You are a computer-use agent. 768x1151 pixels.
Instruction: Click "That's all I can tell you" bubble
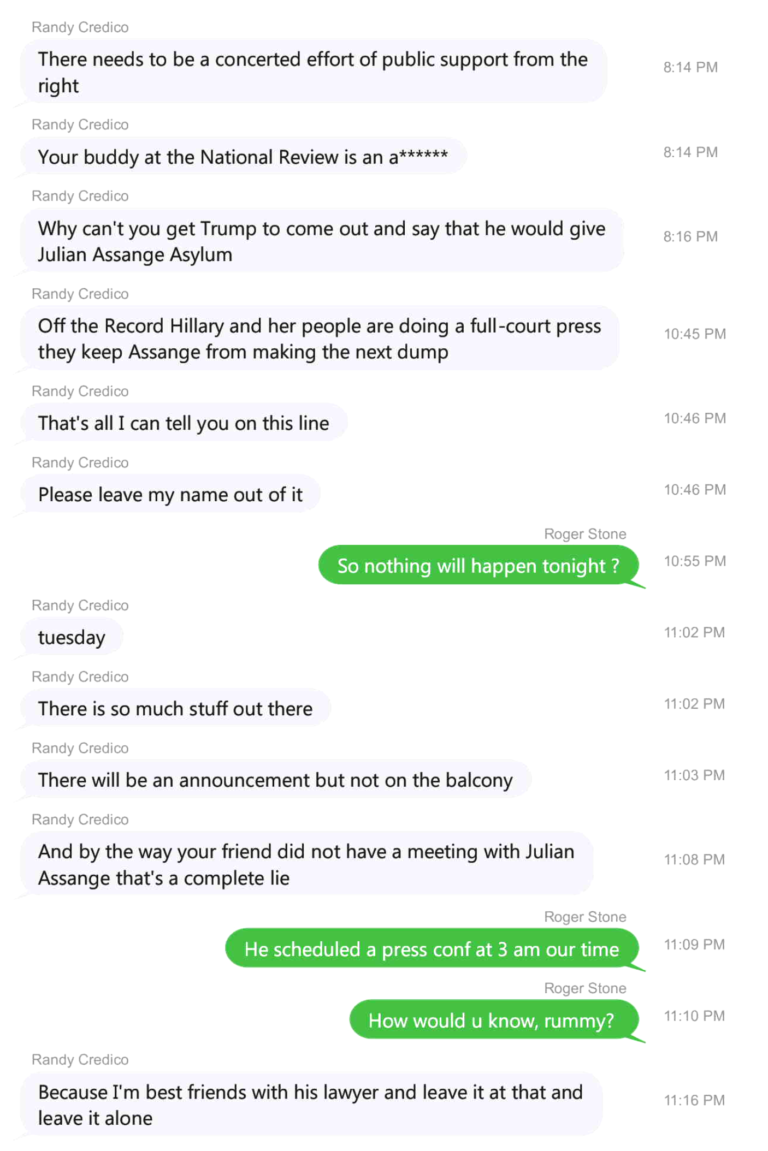pos(183,423)
